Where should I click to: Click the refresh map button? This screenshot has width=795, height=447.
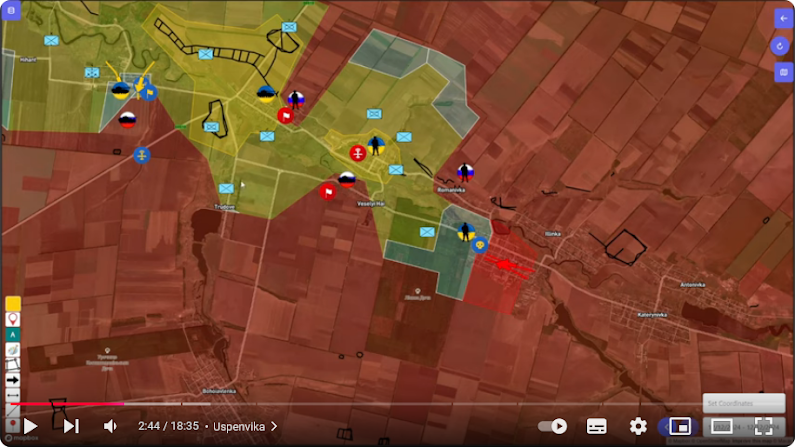780,46
